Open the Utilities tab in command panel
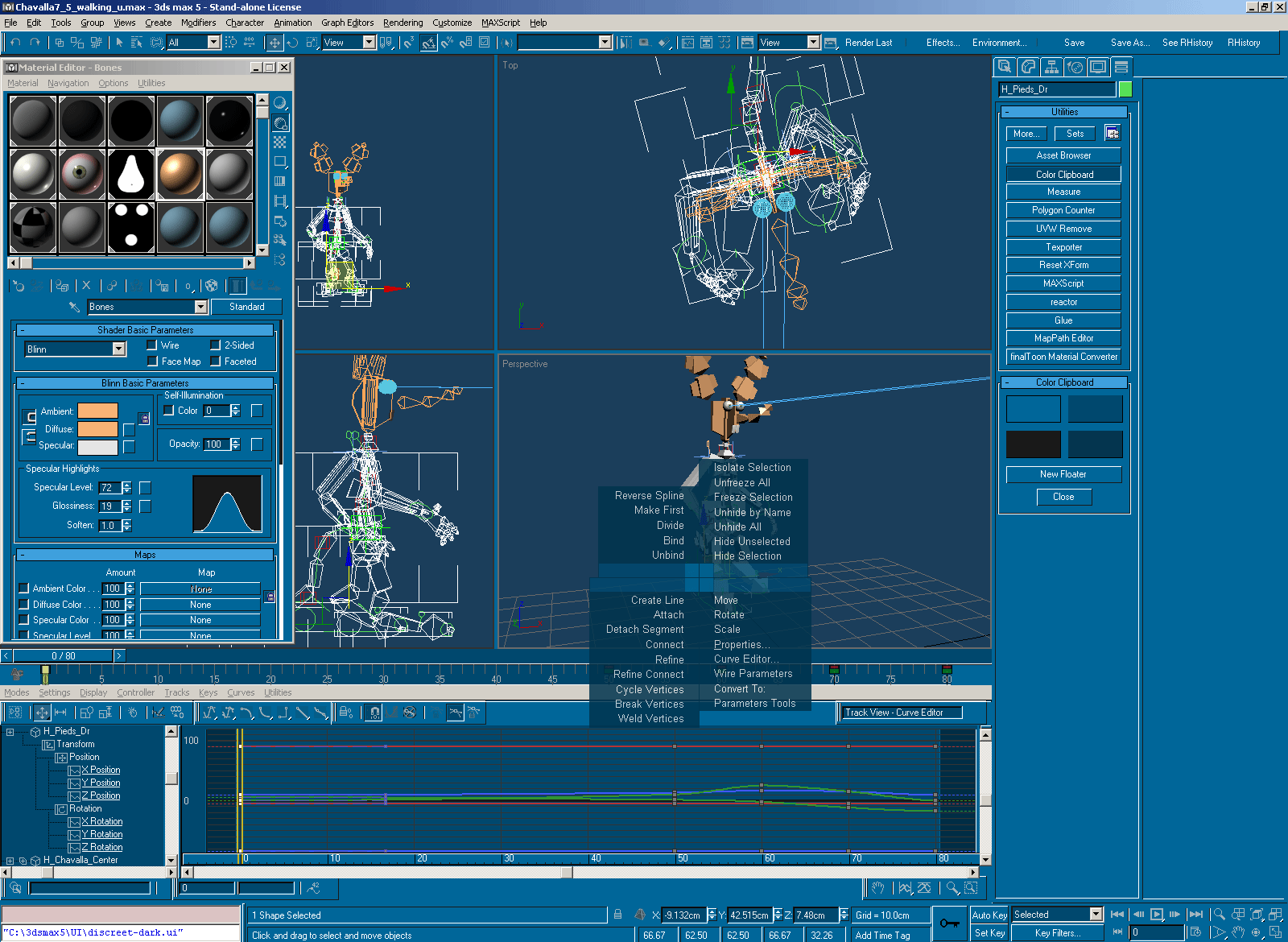This screenshot has height=942, width=1288. pos(1121,67)
